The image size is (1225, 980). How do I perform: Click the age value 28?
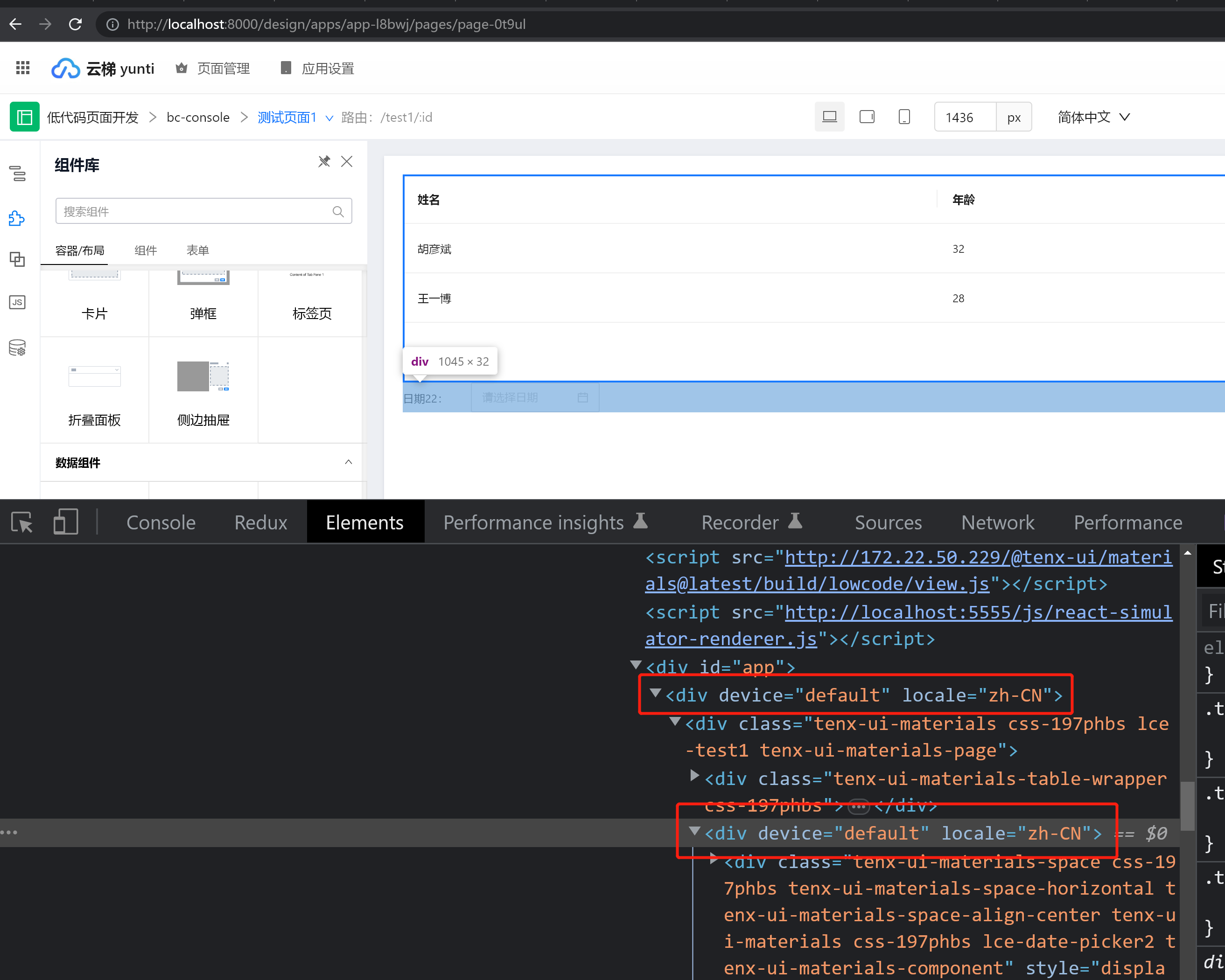click(x=959, y=299)
